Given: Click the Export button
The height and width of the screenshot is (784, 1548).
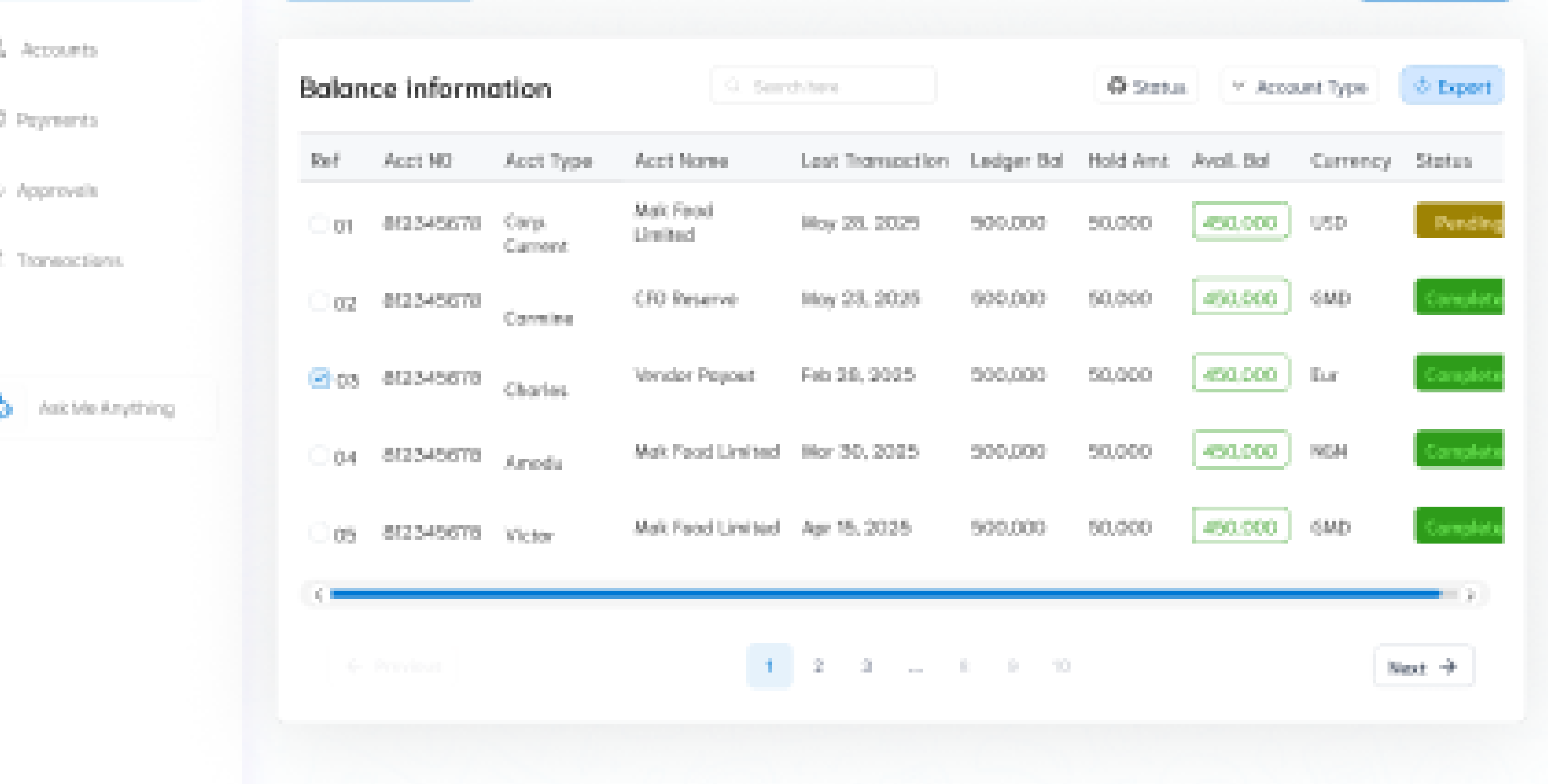Looking at the screenshot, I should [x=1453, y=86].
